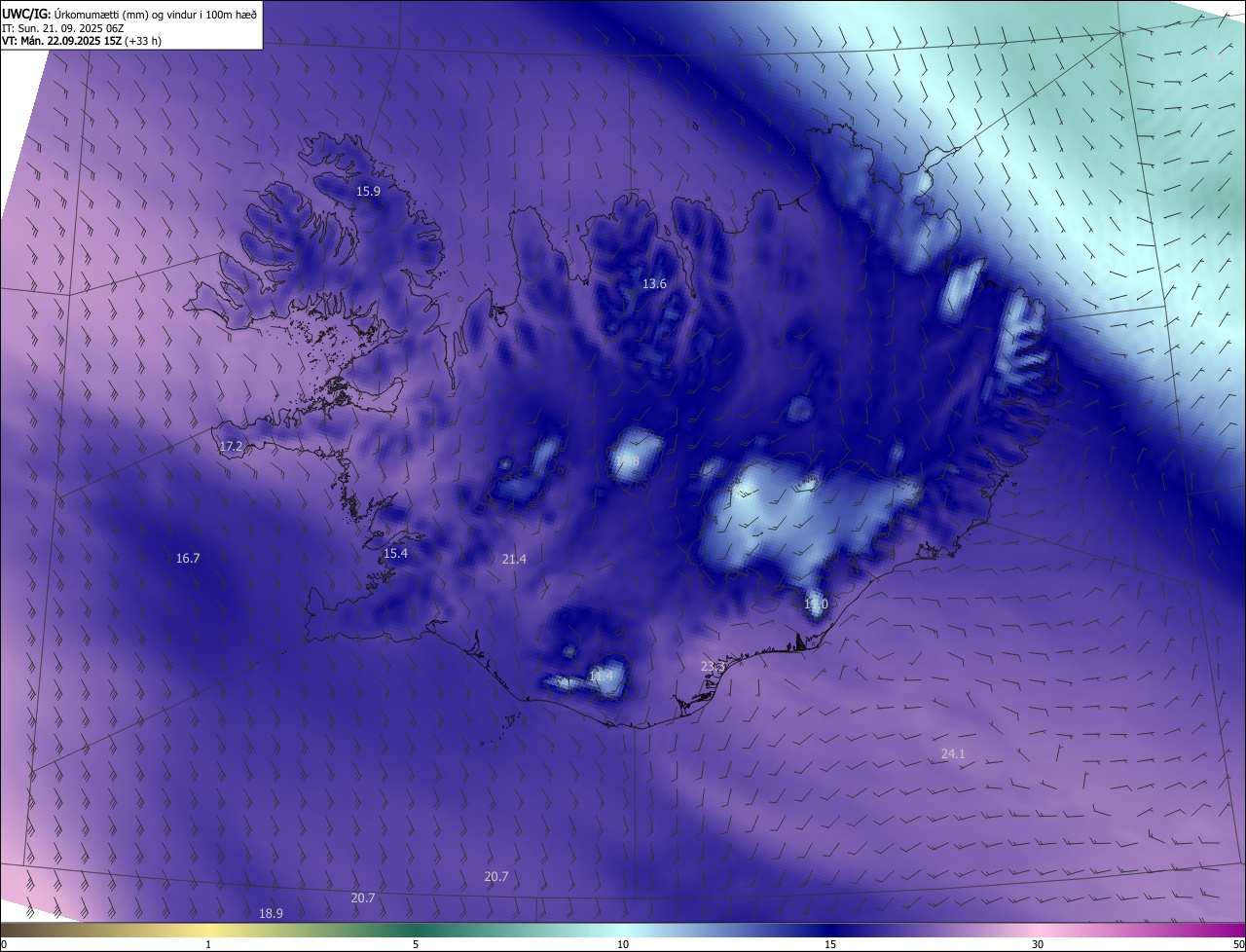Click the 16.7 value over the sea
Viewport: 1246px width, 952px height.
pos(188,559)
